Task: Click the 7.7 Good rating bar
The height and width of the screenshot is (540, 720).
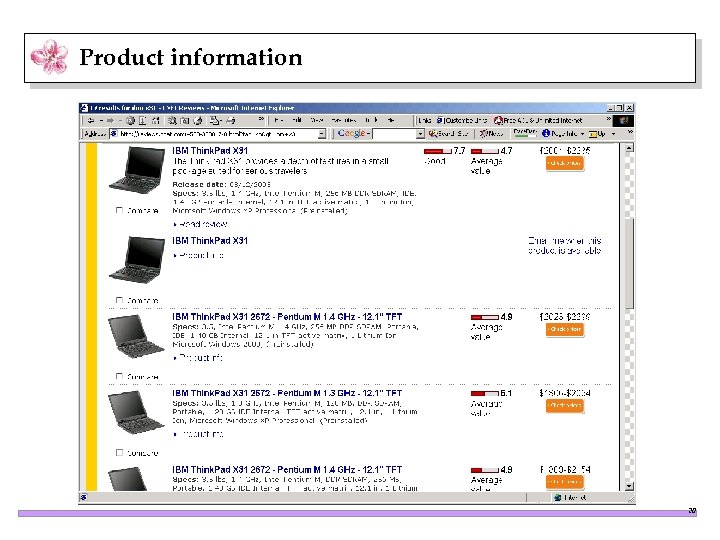Action: (438, 151)
